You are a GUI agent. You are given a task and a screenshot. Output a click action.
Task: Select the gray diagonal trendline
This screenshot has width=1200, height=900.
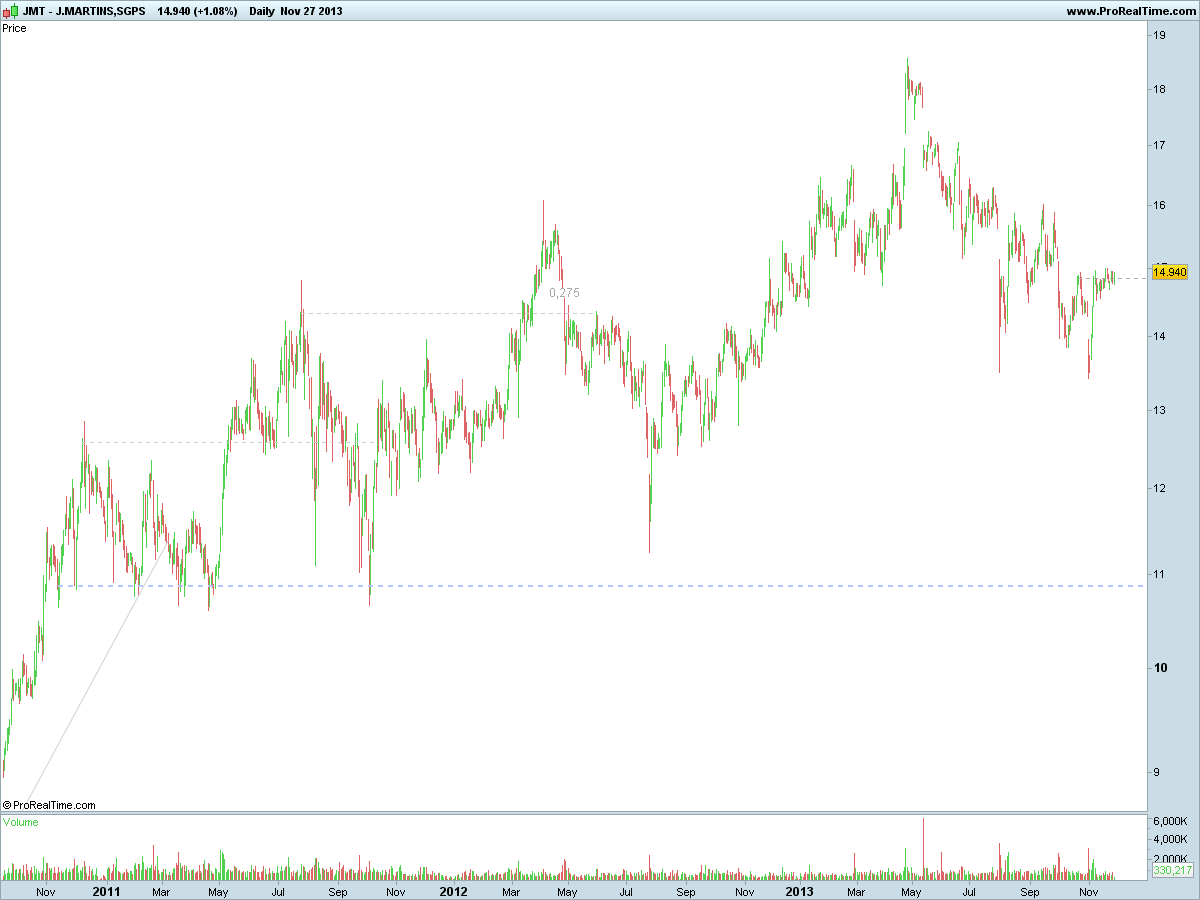(x=95, y=672)
